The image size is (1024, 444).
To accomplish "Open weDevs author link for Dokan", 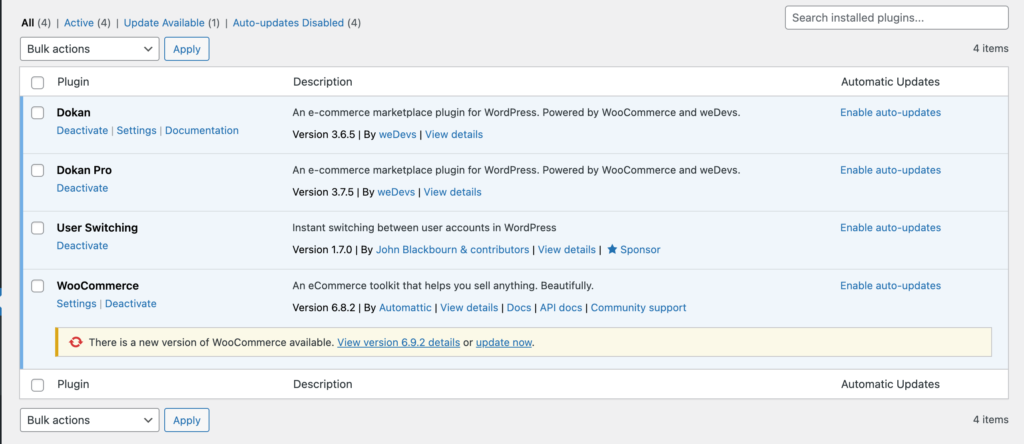I will (x=398, y=135).
